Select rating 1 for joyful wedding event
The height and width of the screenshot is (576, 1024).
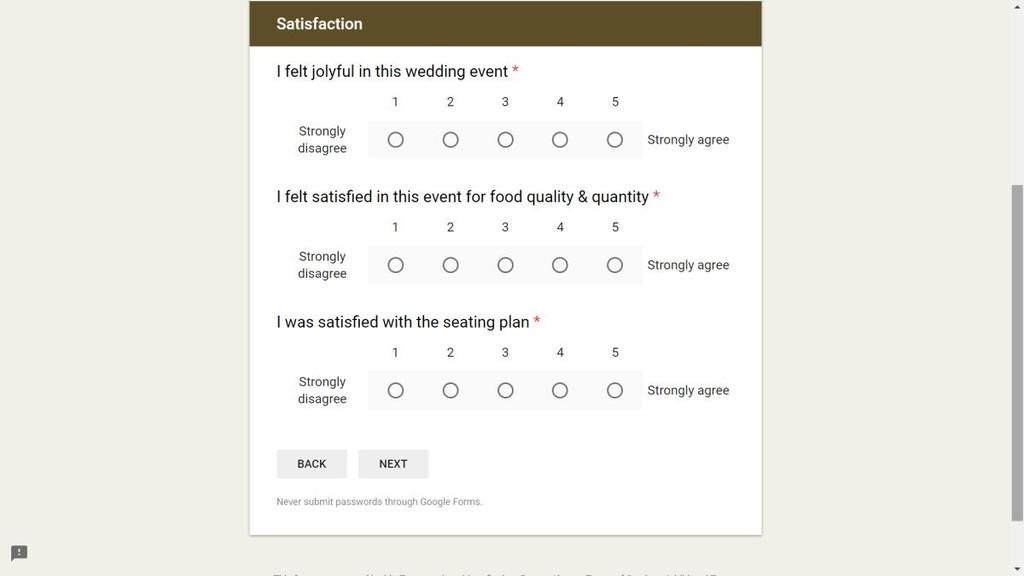pyautogui.click(x=395, y=140)
